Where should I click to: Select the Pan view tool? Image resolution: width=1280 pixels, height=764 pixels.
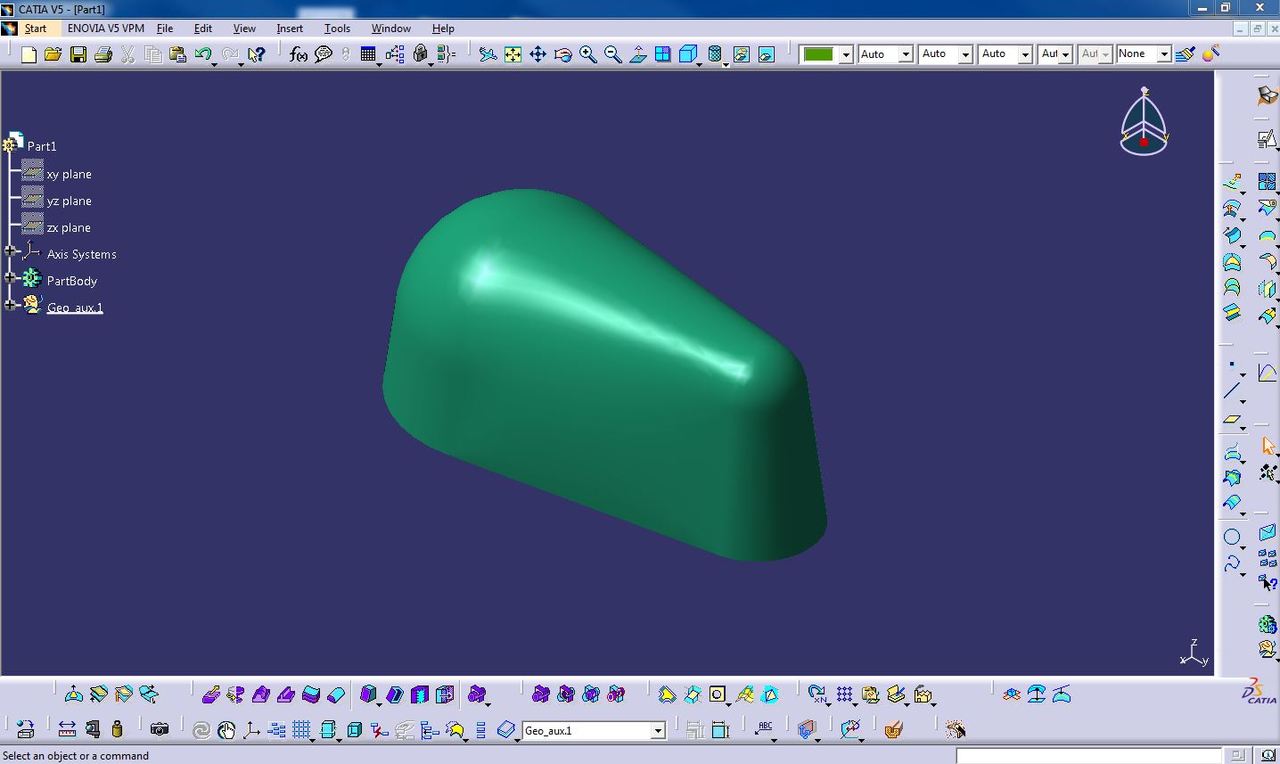pos(538,54)
